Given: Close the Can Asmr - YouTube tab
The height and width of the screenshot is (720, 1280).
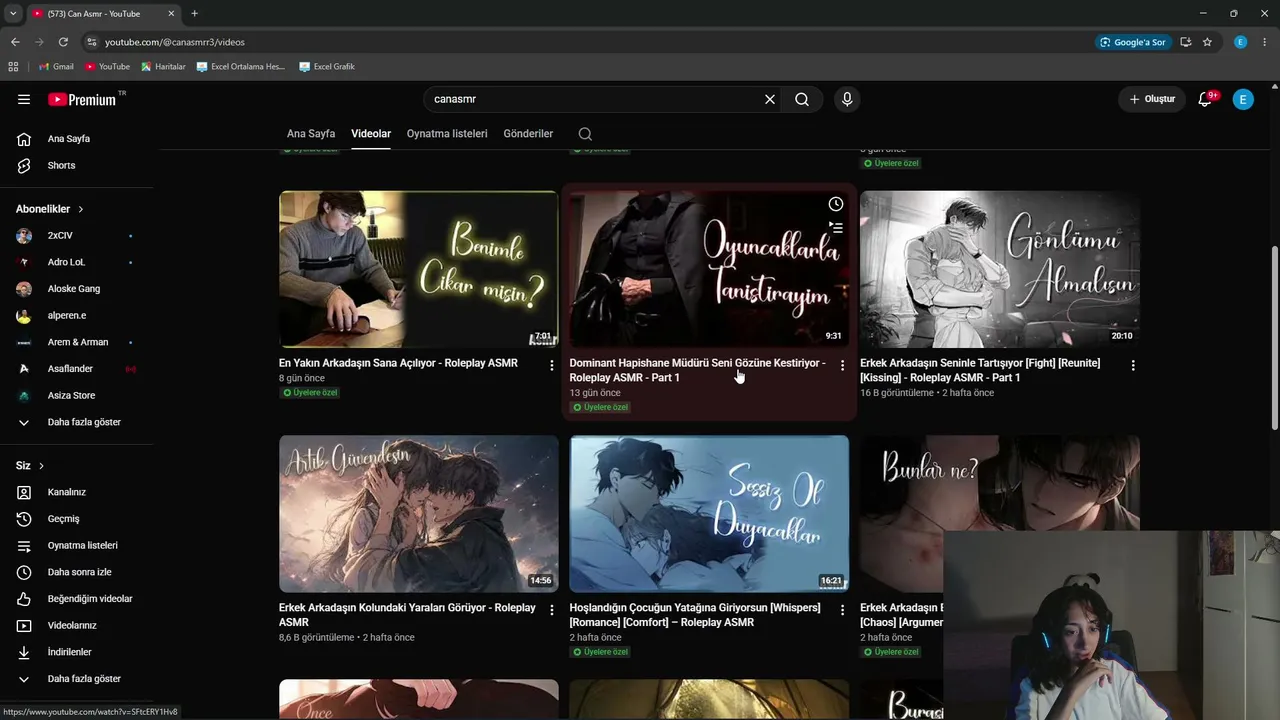Looking at the screenshot, I should click(x=171, y=13).
